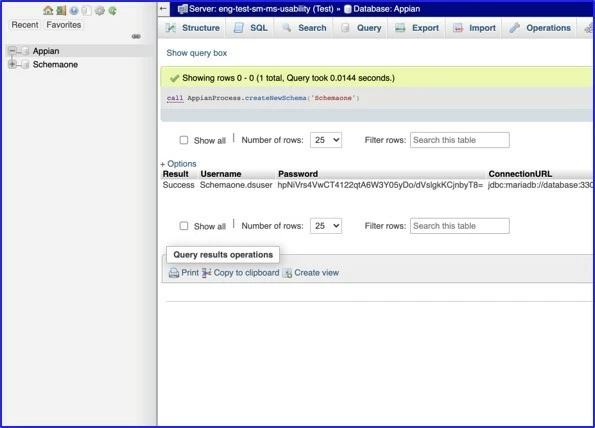Image resolution: width=595 pixels, height=428 pixels.
Task: Click the server icon in the breadcrumb
Action: [183, 9]
